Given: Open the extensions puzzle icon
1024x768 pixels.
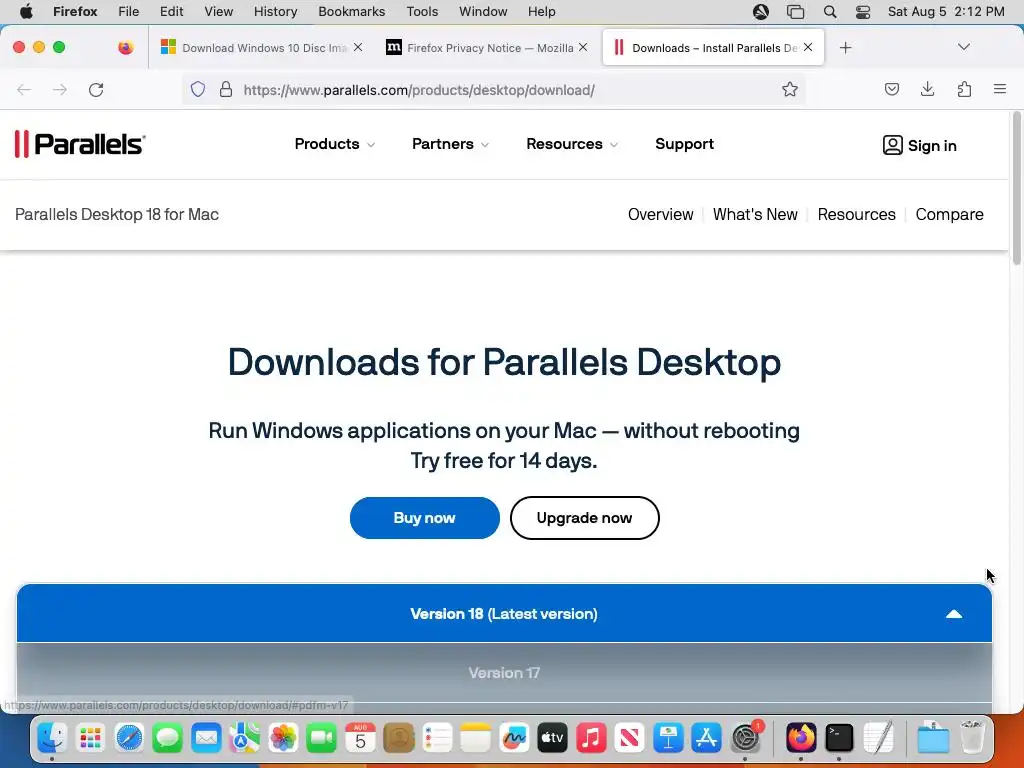Looking at the screenshot, I should tap(964, 89).
